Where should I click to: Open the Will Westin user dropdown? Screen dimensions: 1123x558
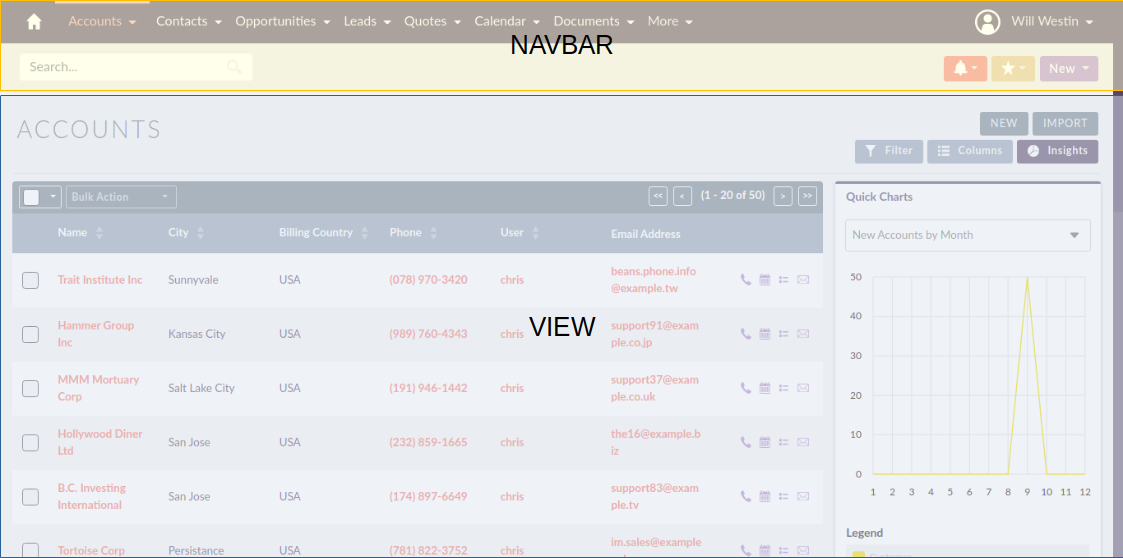1052,21
